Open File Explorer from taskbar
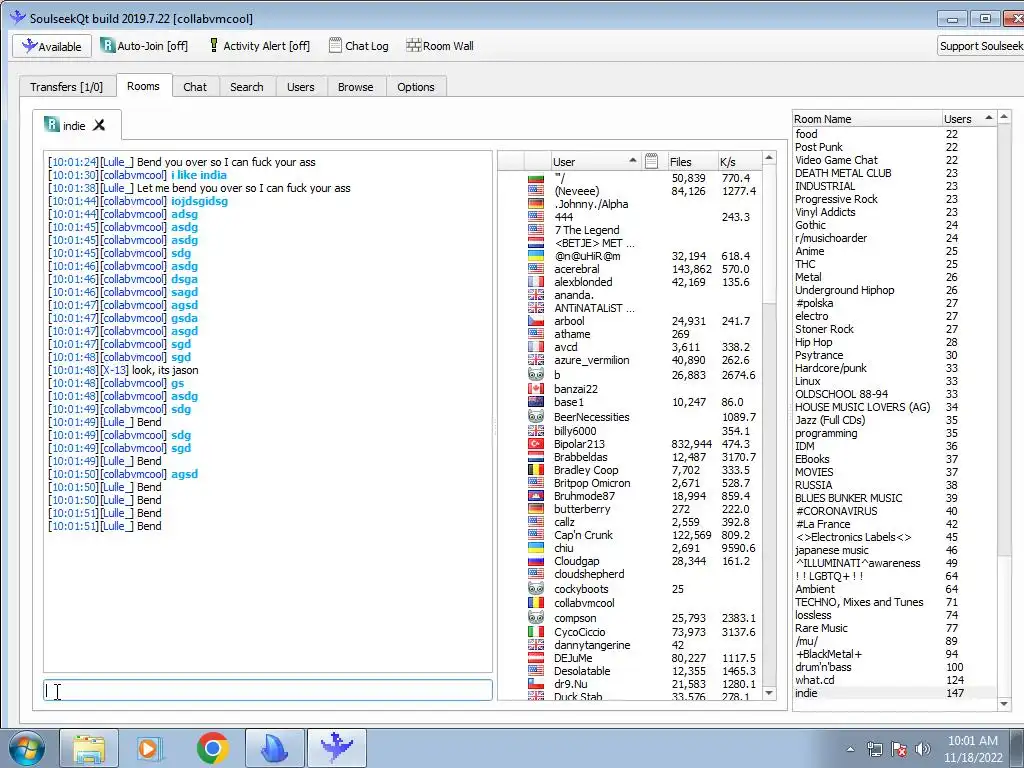Viewport: 1024px width, 768px height. pos(89,748)
